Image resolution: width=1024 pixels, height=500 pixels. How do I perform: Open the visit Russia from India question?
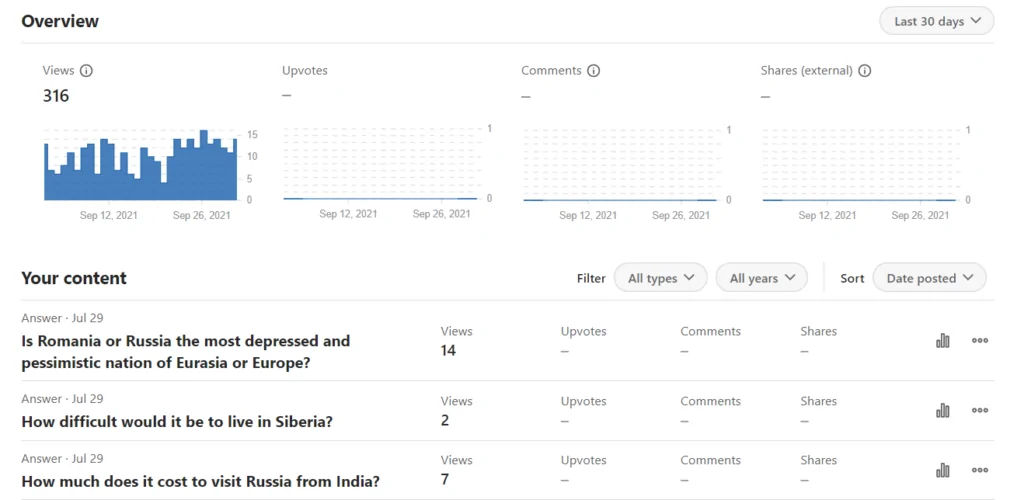tap(200, 481)
